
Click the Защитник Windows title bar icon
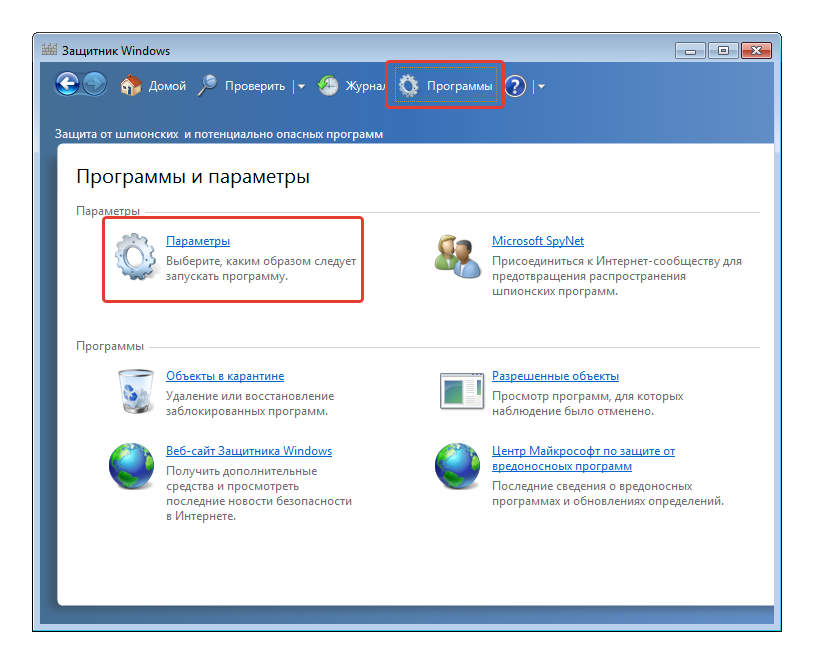[49, 50]
